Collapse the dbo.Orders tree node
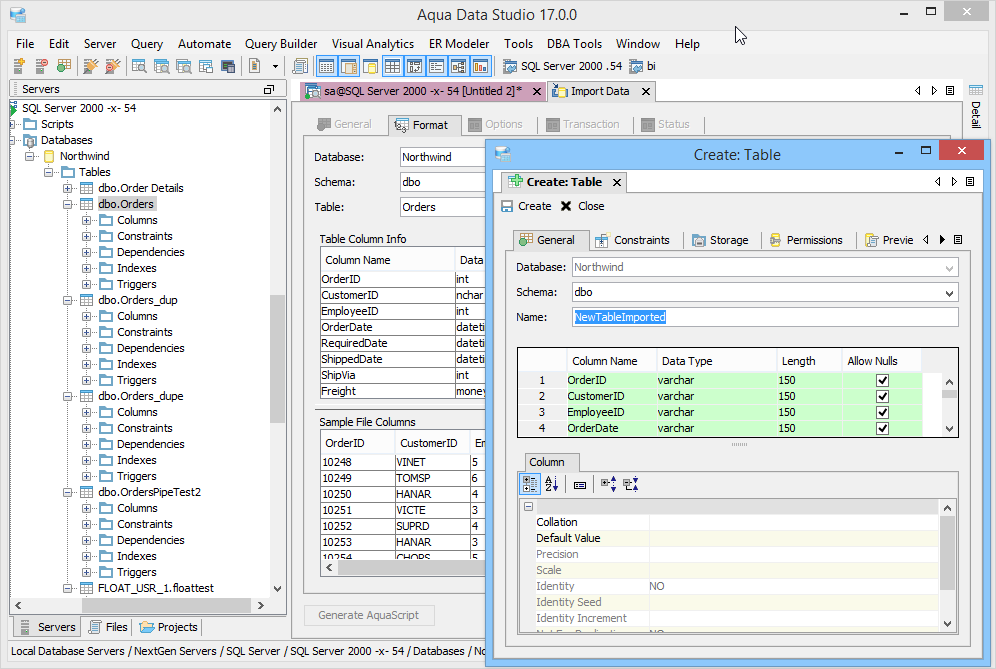996x669 pixels. [x=68, y=204]
